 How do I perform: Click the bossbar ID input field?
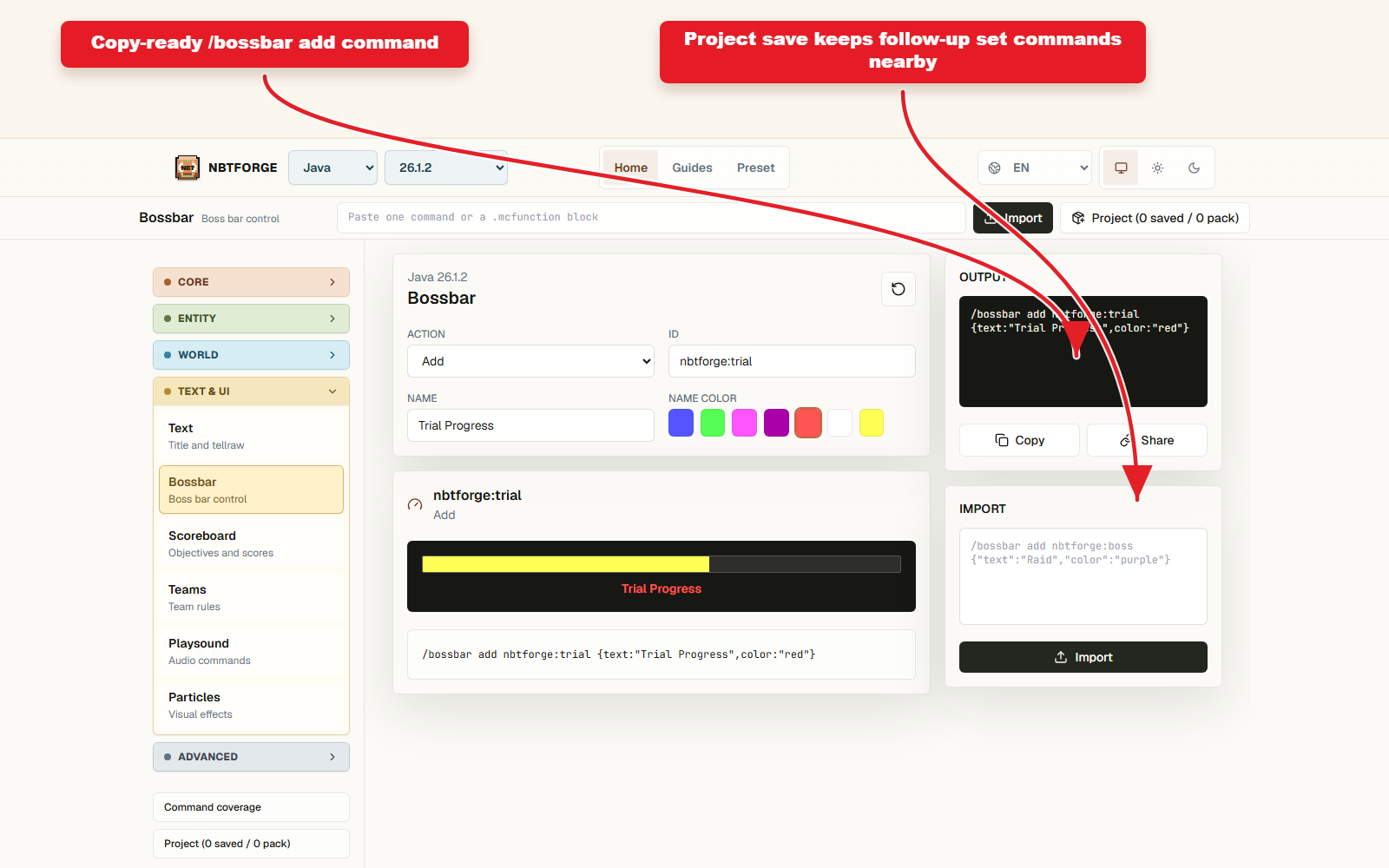[x=792, y=361]
